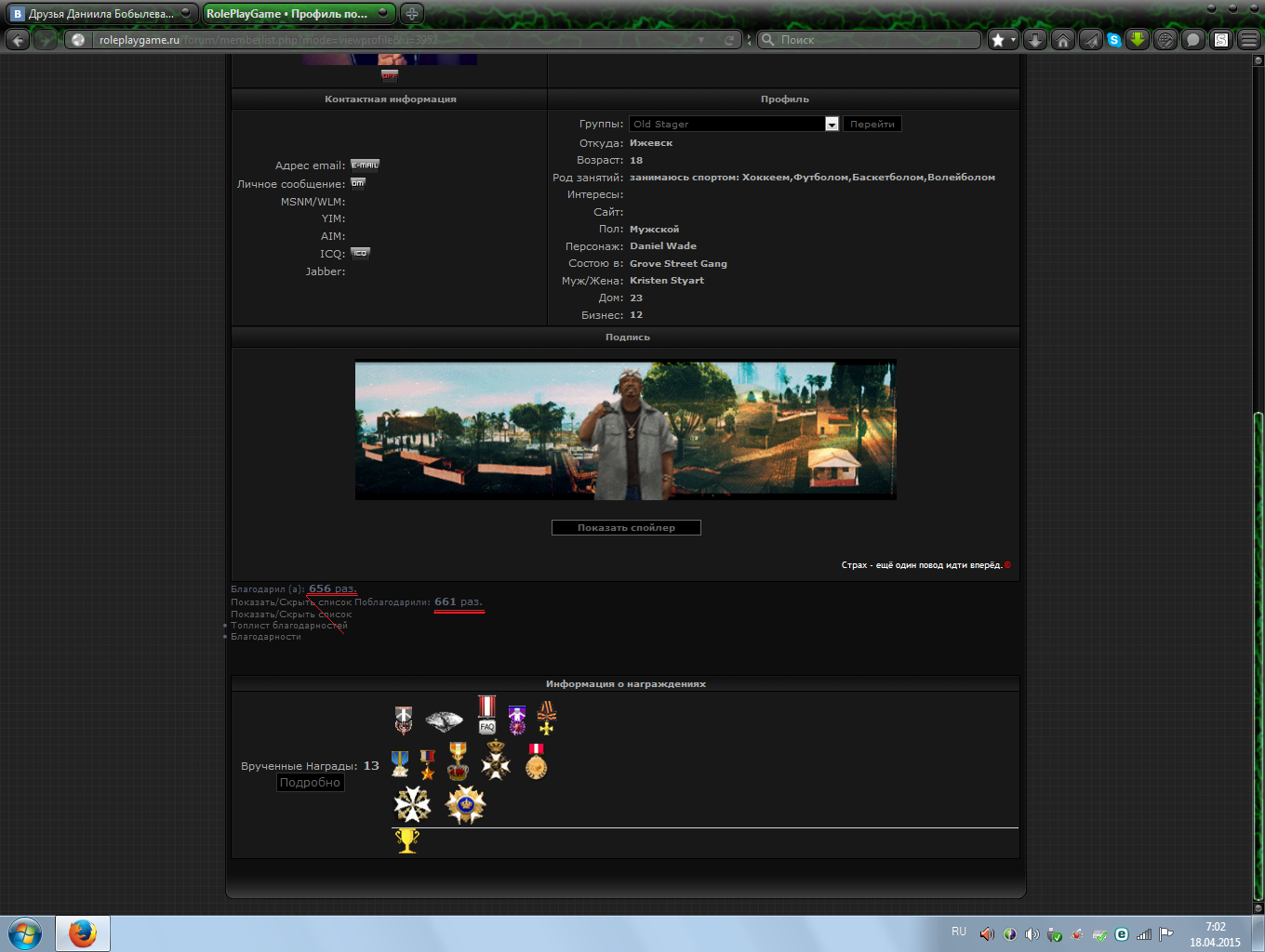Viewport: 1265px width, 952px height.
Task: Switch to the RolePlayGame Профиль tab
Action: point(300,14)
